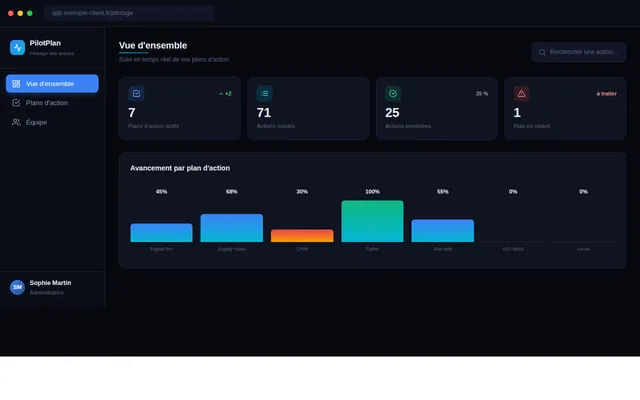Go to Vue d'ensemble in sidebar

click(x=52, y=84)
